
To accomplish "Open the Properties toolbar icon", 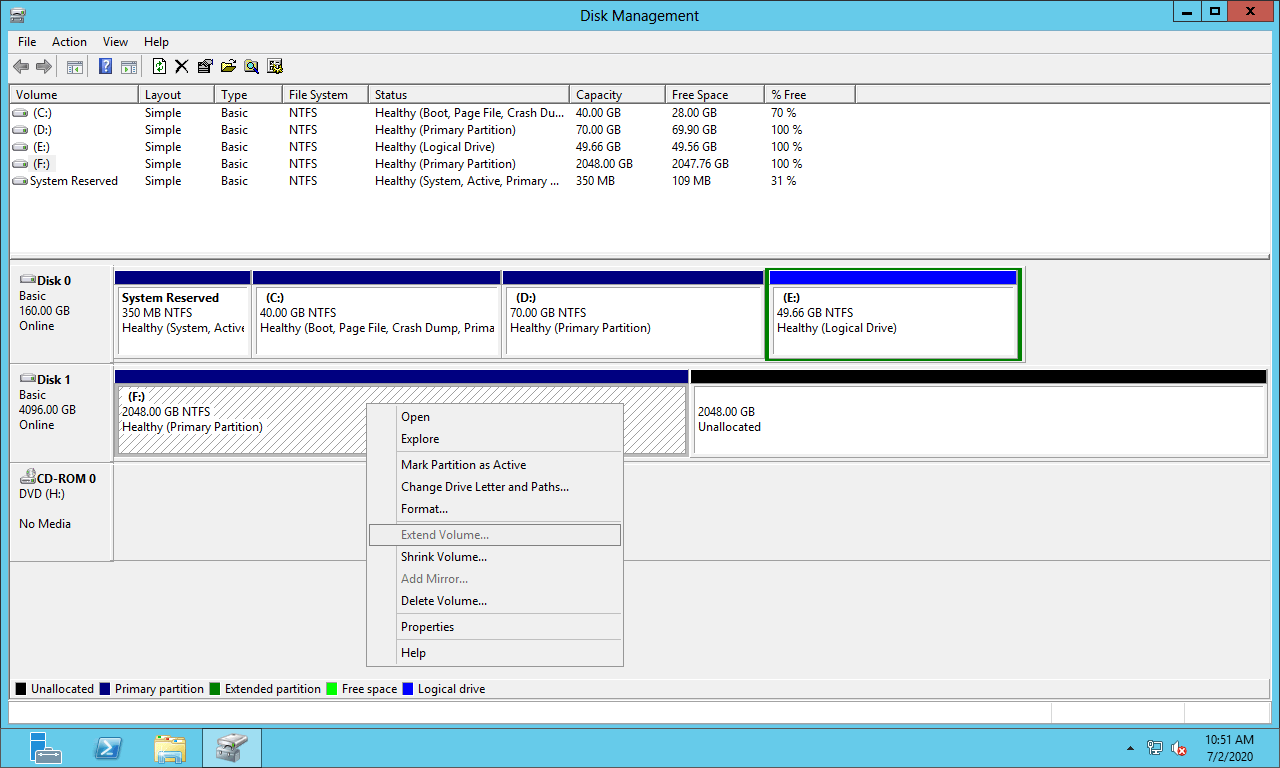I will 205,67.
